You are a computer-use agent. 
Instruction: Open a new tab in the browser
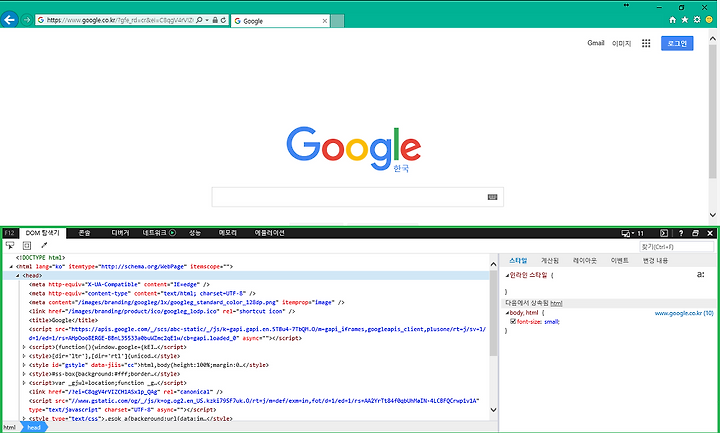tap(338, 21)
